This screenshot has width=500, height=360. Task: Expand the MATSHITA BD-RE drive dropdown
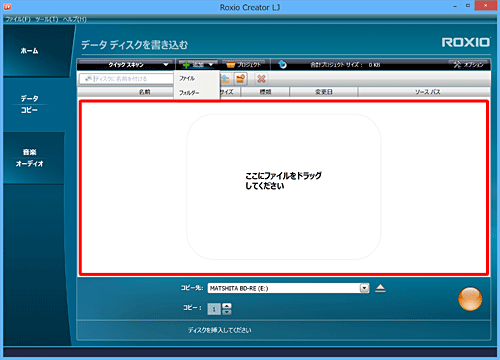pos(365,288)
